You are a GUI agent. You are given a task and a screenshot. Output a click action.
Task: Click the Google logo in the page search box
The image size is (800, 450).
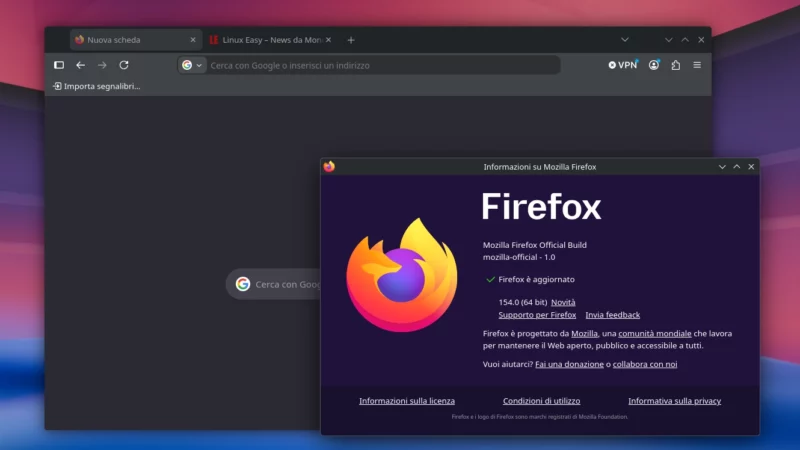(243, 284)
